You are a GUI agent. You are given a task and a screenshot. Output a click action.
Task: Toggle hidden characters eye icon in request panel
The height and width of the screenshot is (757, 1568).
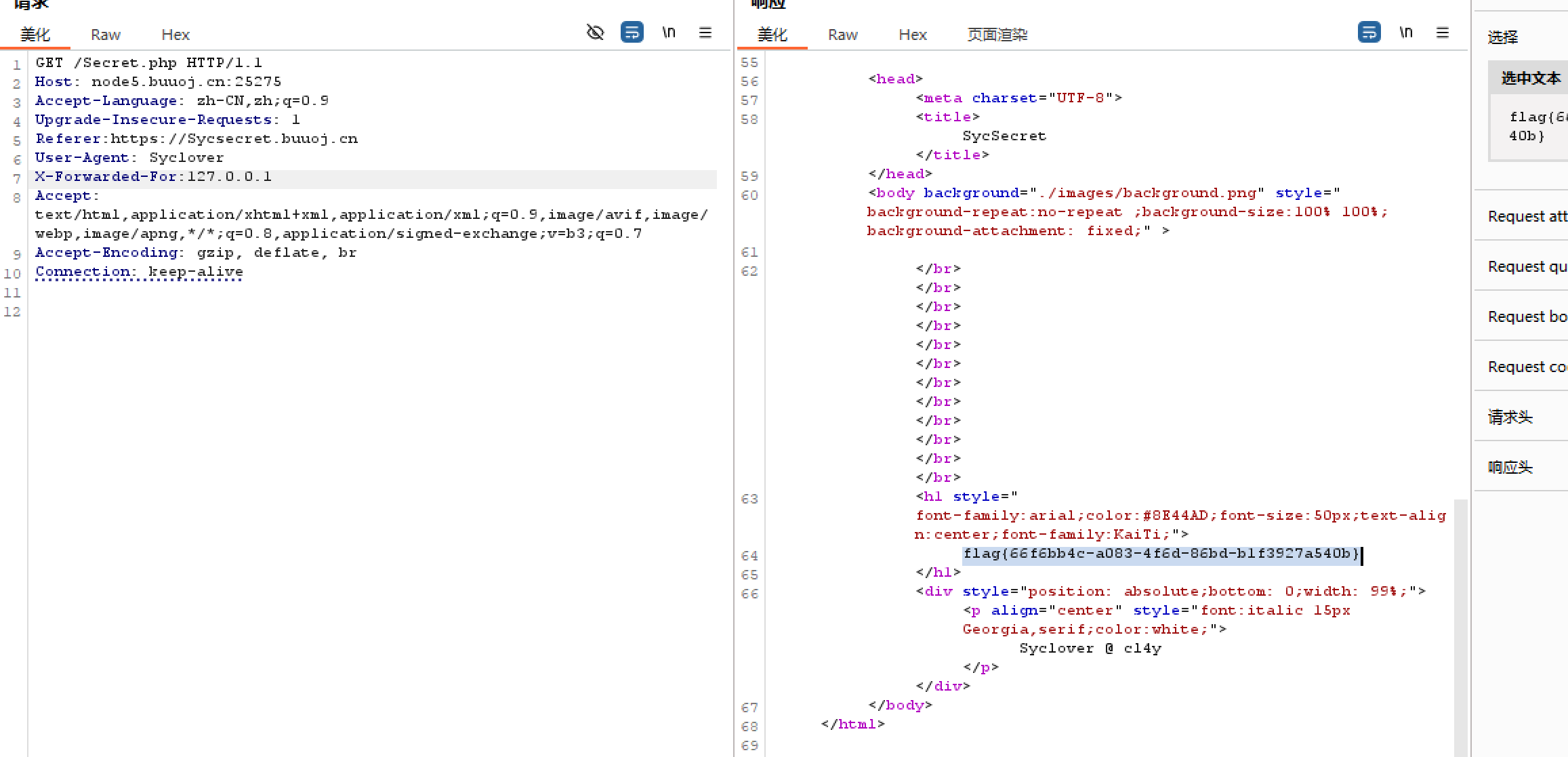[x=595, y=33]
